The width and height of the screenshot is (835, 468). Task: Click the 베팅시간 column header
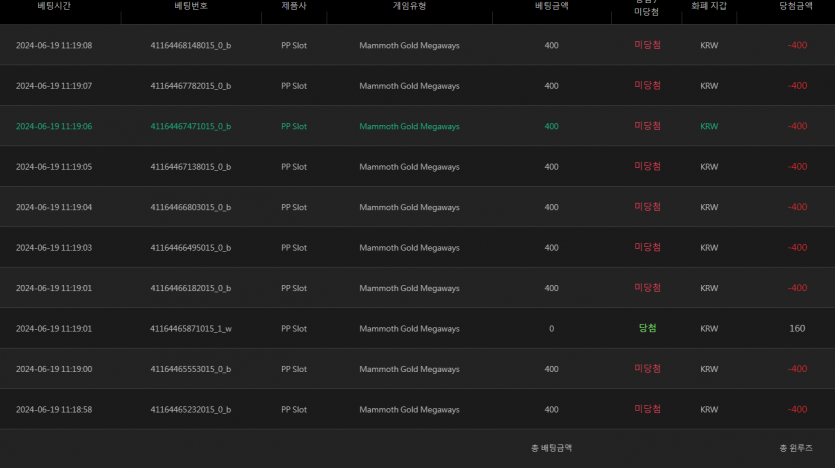pos(54,6)
